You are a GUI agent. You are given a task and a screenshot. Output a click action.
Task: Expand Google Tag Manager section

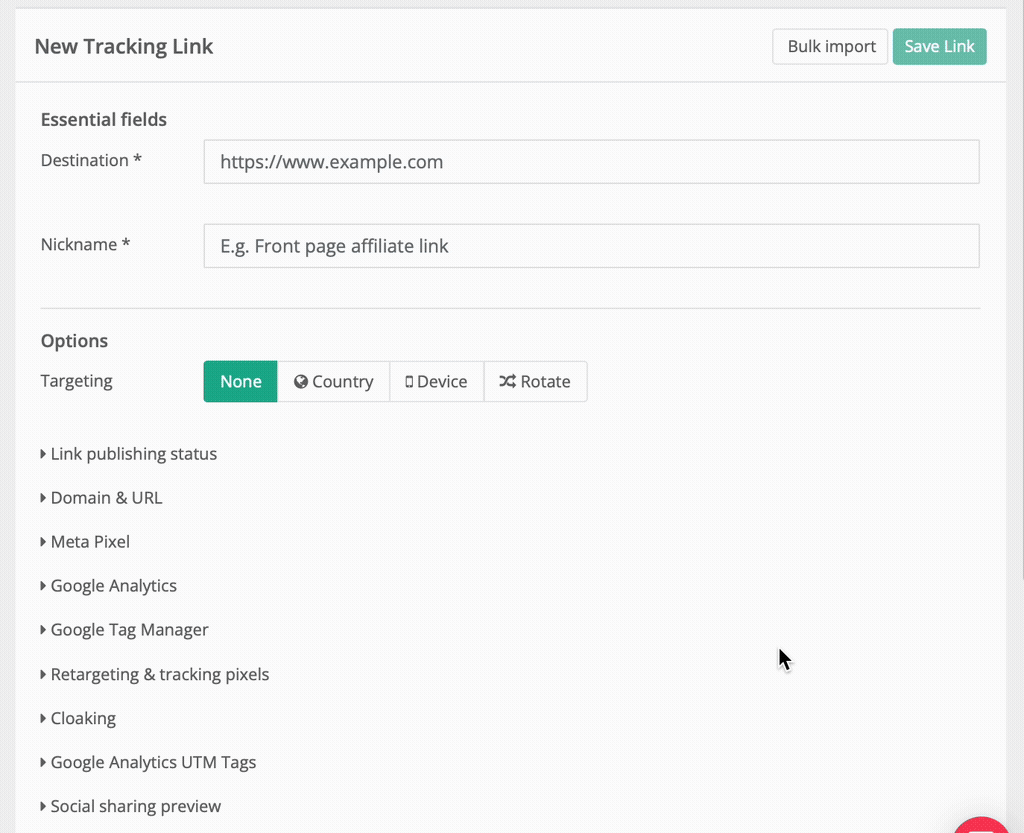129,630
